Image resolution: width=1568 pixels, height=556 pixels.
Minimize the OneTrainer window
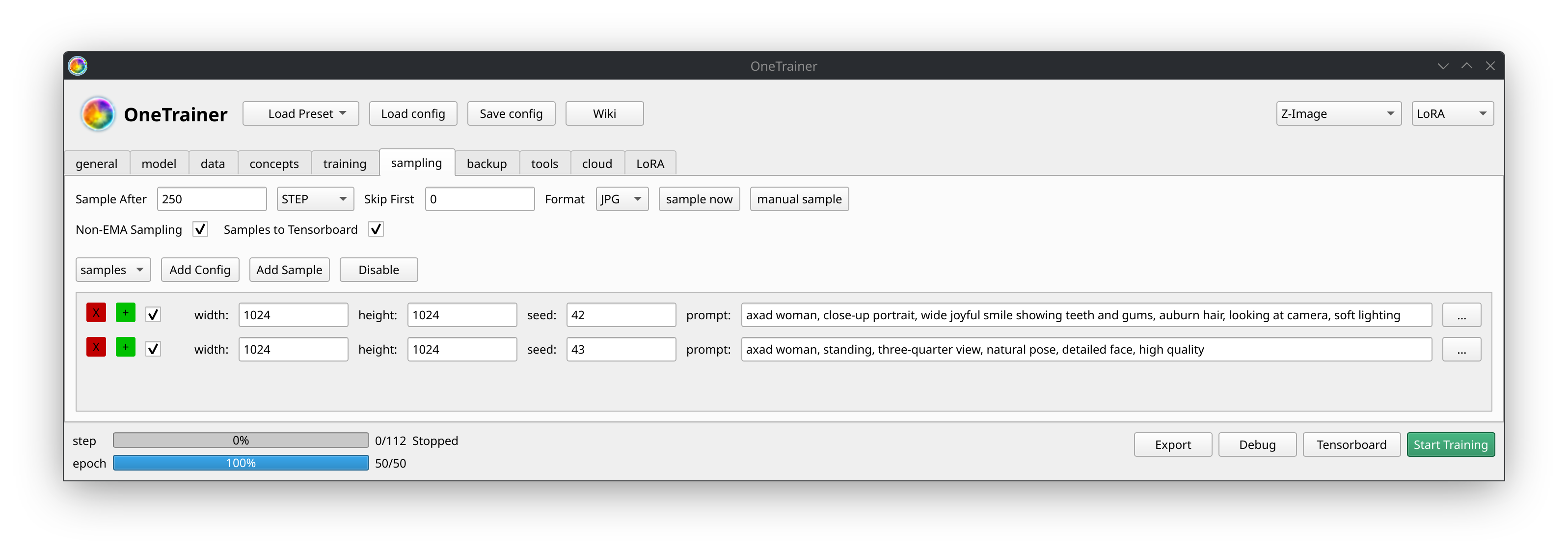pyautogui.click(x=1443, y=66)
